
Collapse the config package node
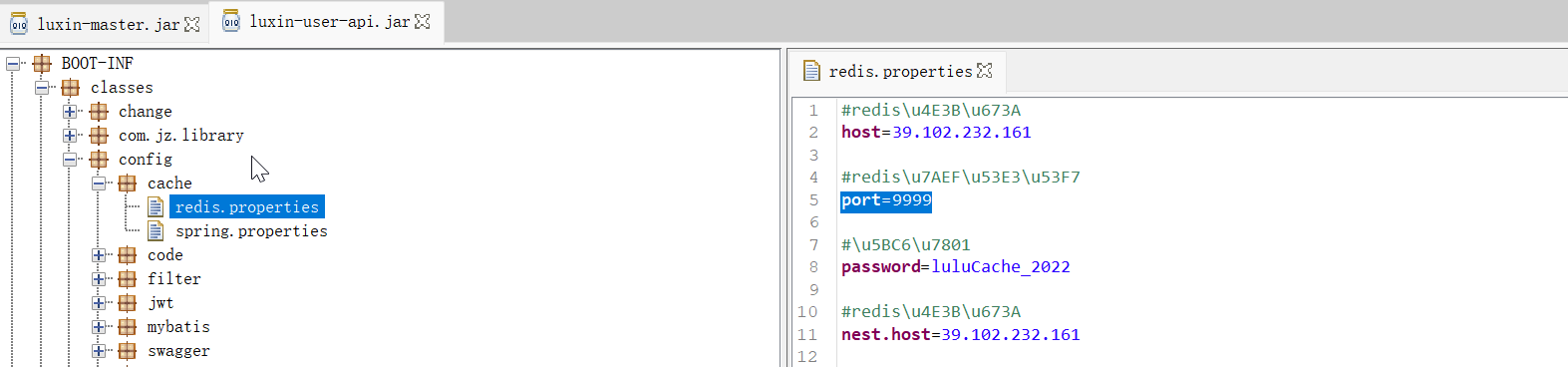tap(70, 160)
